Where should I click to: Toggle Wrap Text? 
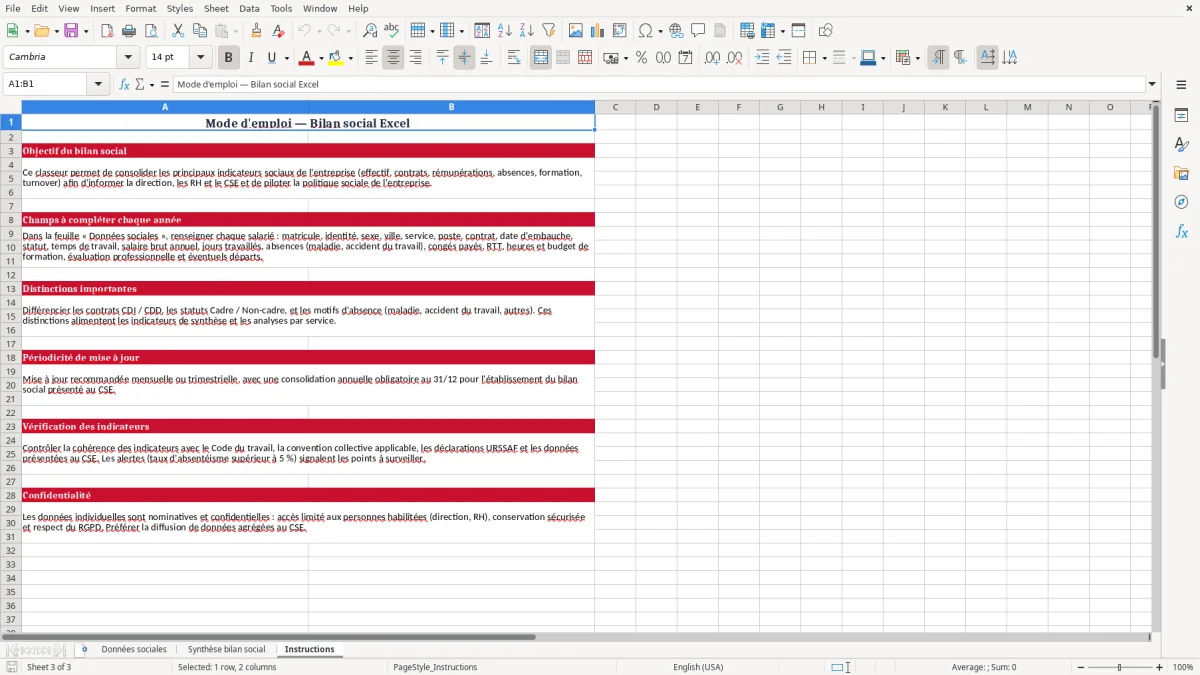514,58
